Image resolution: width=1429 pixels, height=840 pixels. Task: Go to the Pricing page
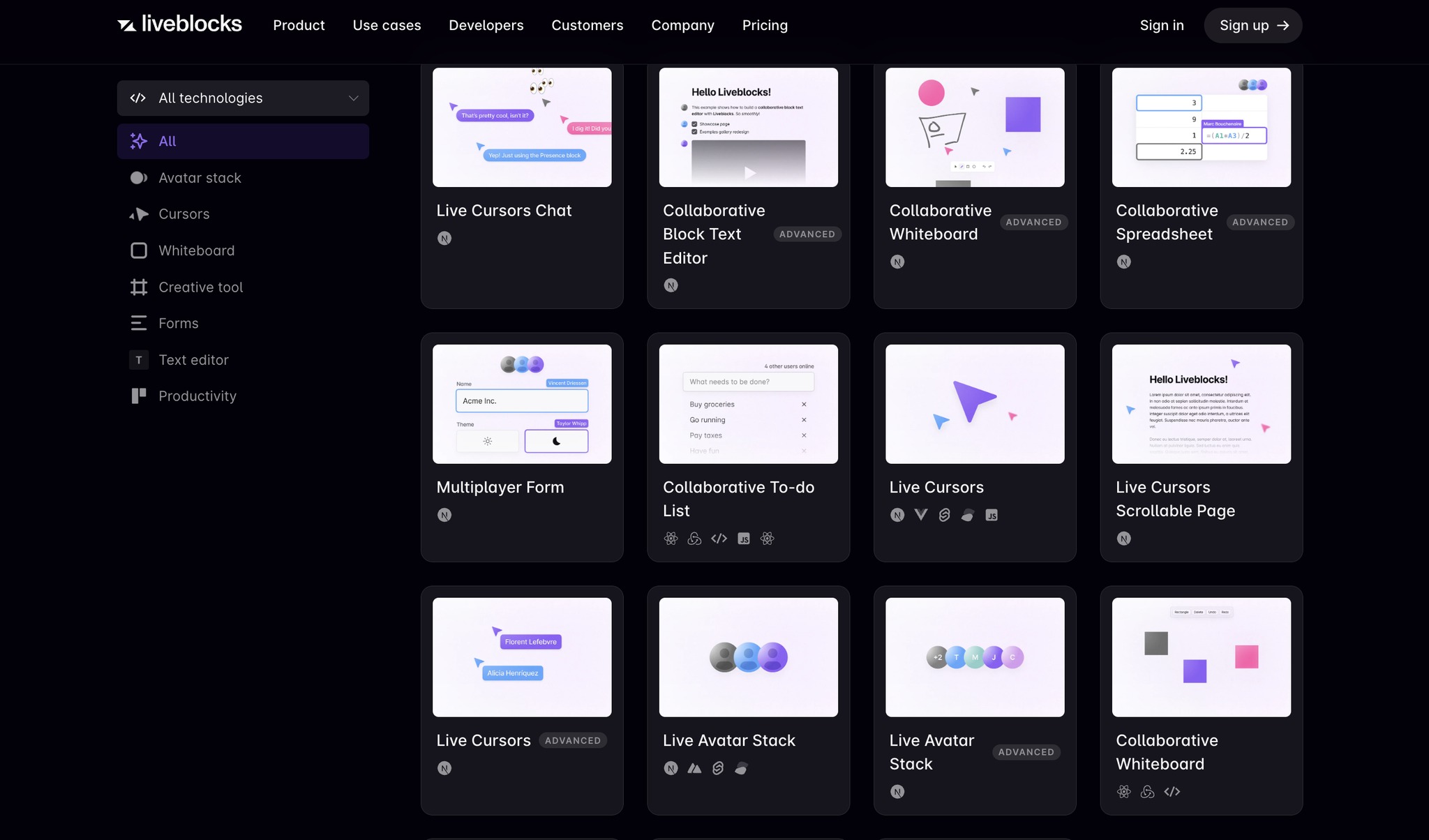pos(765,25)
